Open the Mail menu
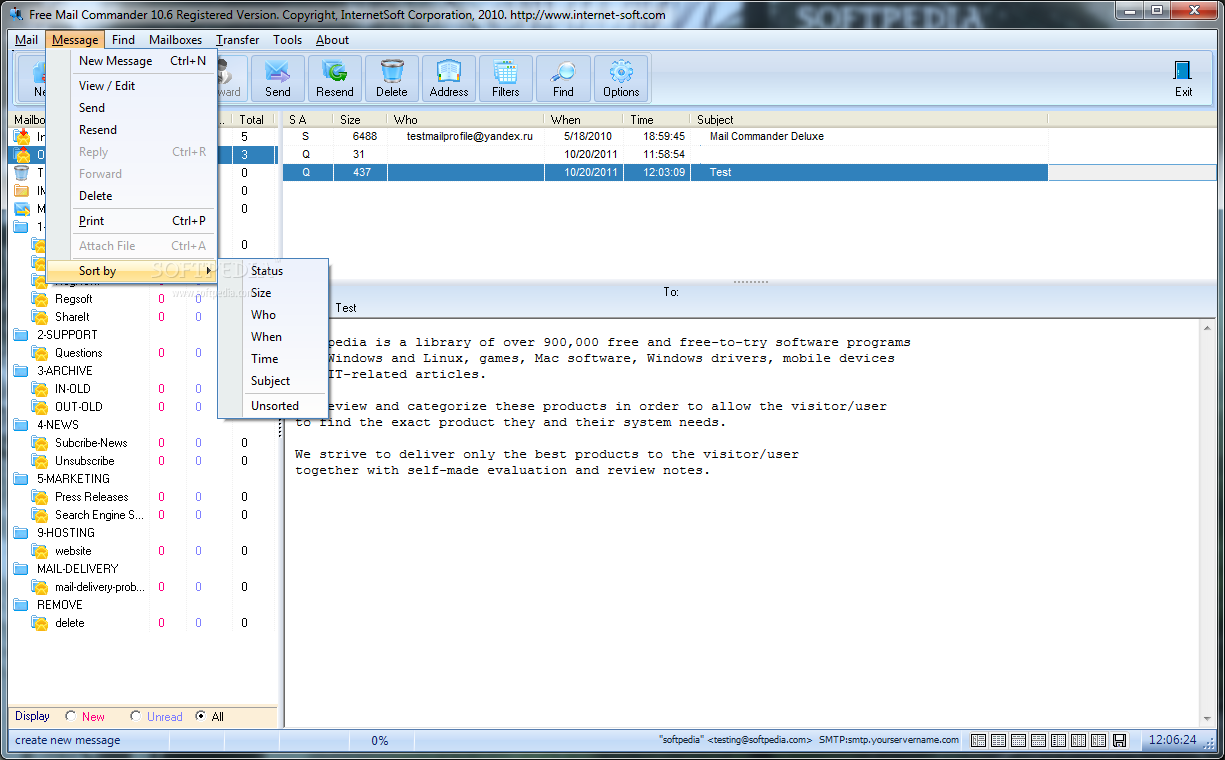The image size is (1225, 760). tap(26, 40)
